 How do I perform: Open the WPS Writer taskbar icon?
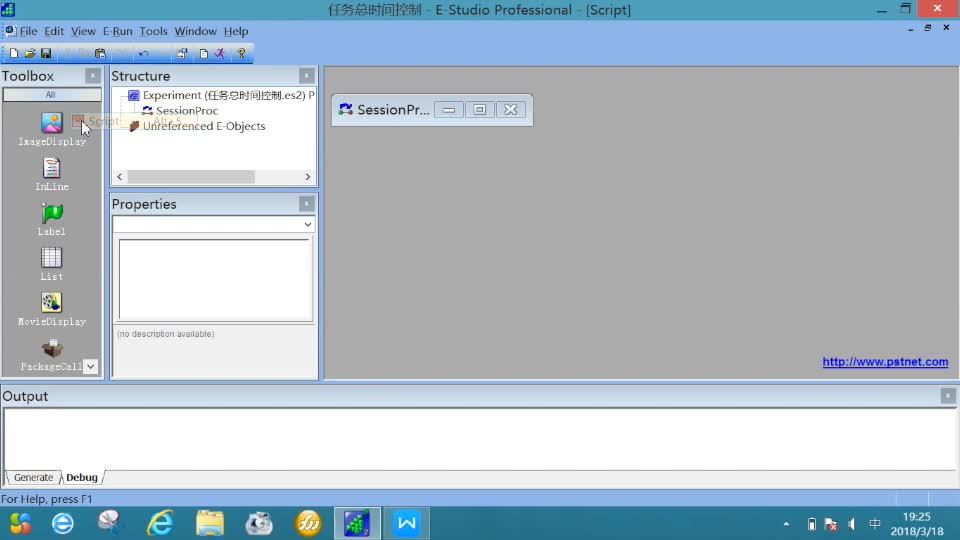[407, 523]
